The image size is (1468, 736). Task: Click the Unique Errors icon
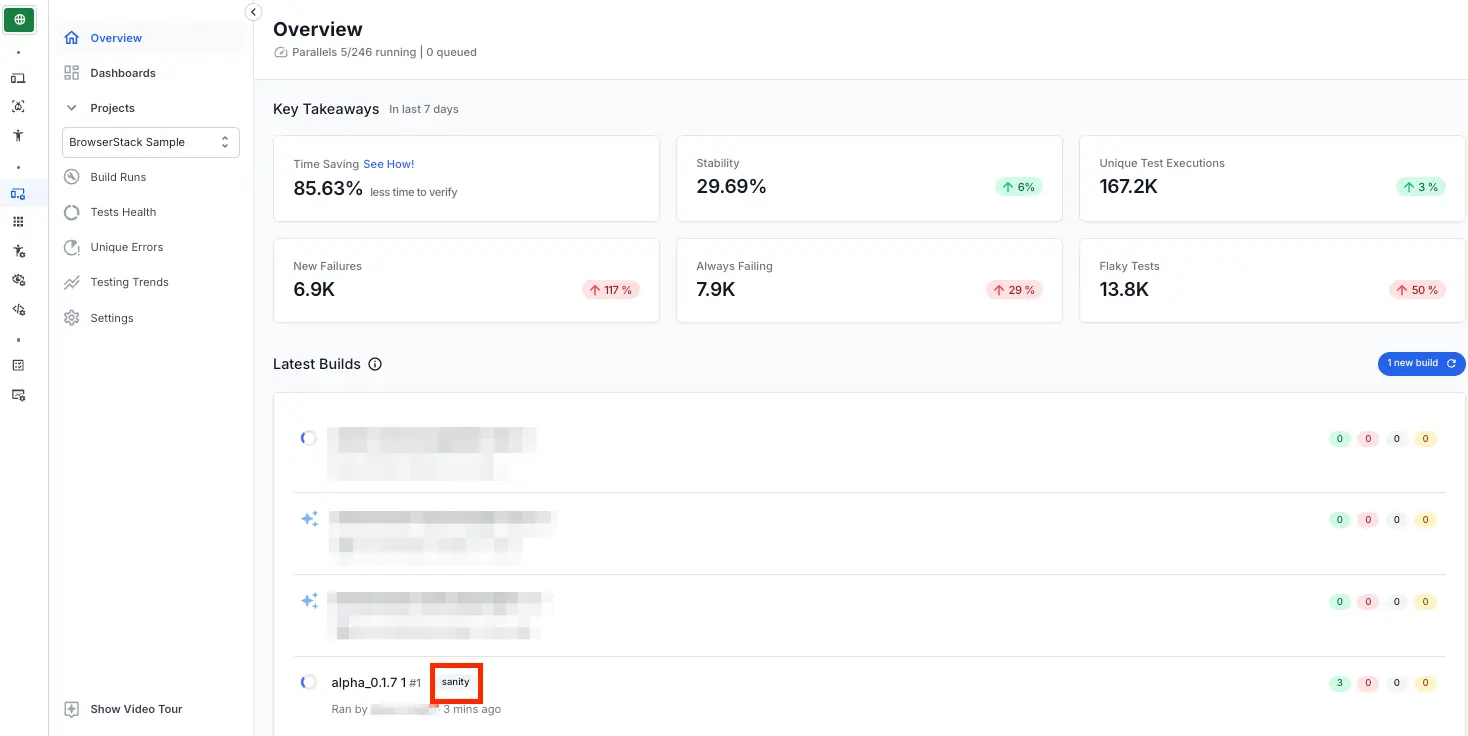(71, 247)
